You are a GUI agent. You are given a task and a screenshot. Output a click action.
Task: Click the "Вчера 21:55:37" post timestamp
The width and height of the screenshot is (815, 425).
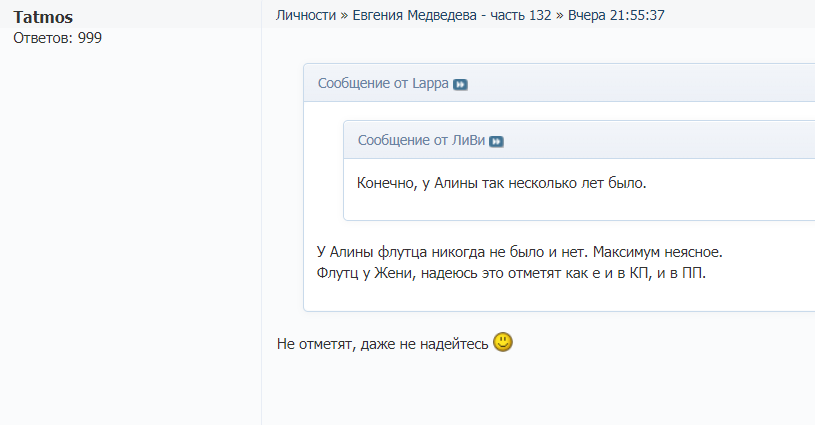(616, 16)
